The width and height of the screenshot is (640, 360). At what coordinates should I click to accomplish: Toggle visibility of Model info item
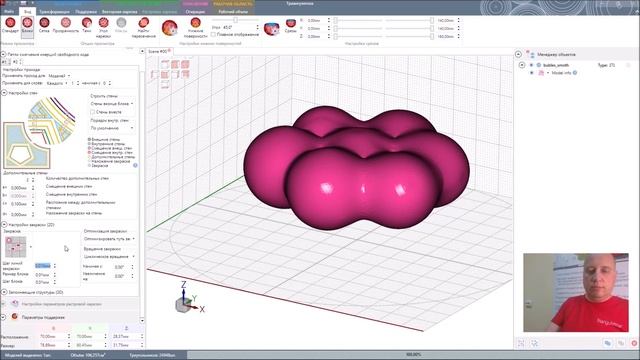tap(531, 73)
